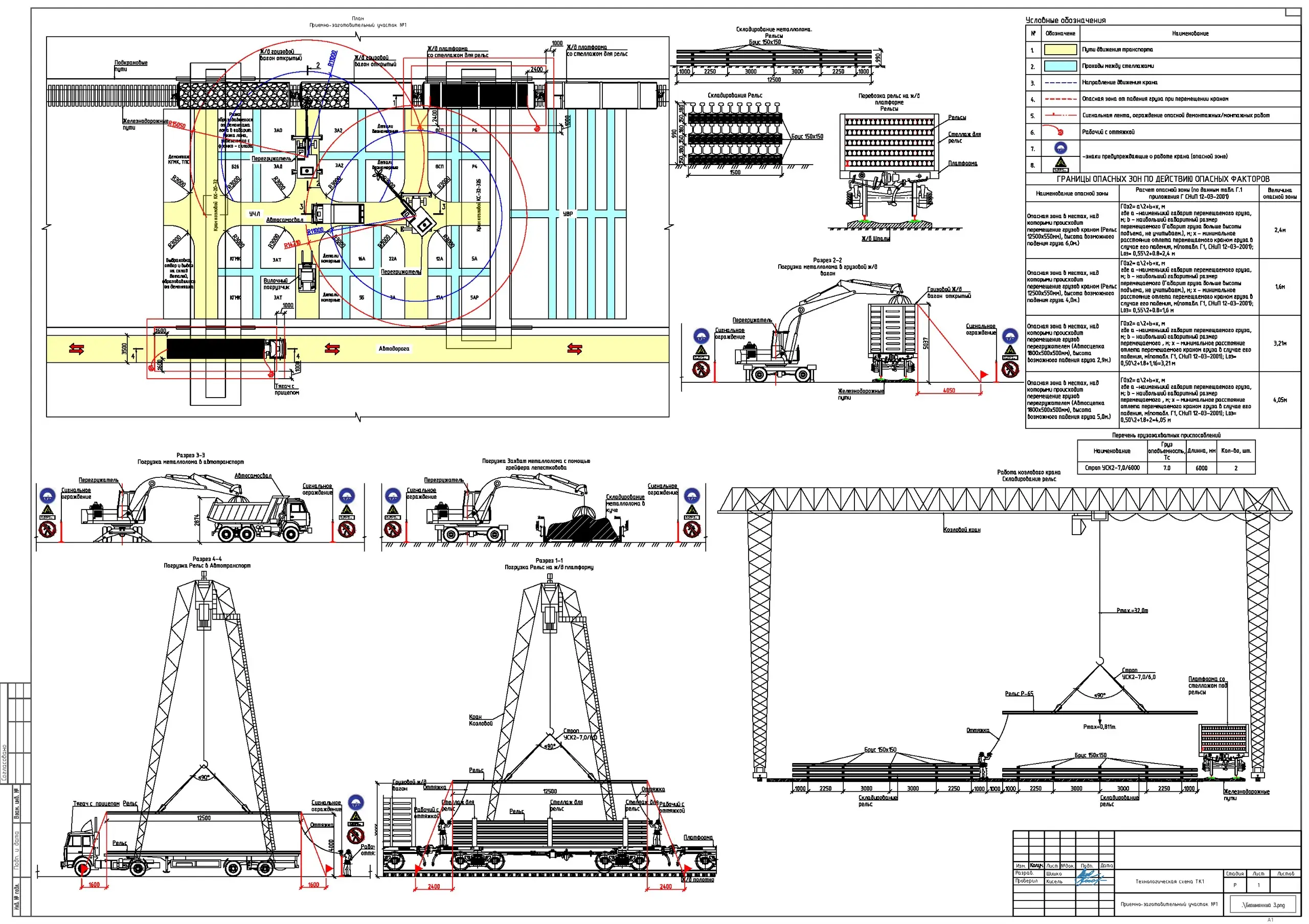Click the warning triangle sign in legend row 8
Image resolution: width=1309 pixels, height=924 pixels.
[1060, 164]
